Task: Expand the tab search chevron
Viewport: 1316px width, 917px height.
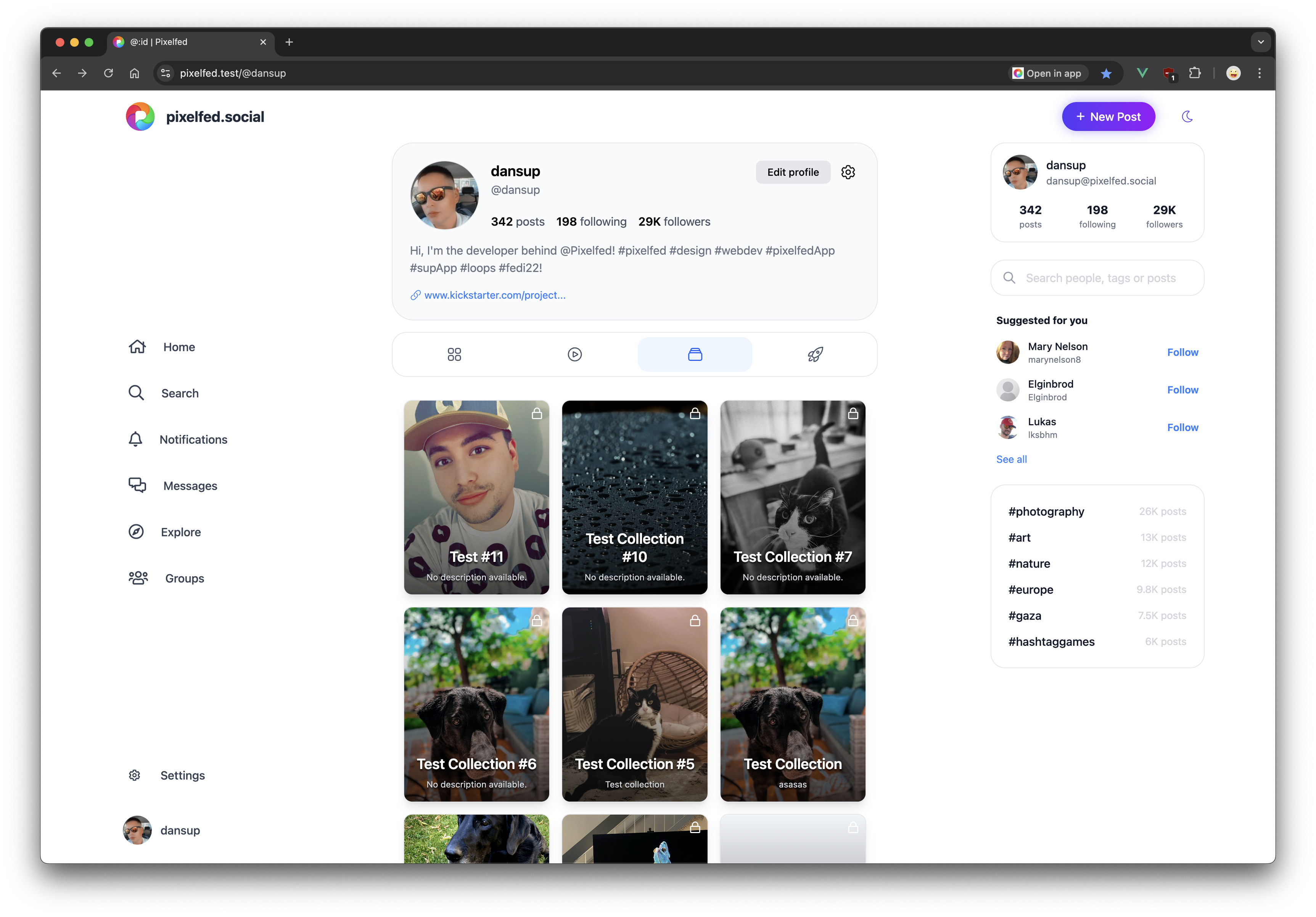Action: [x=1260, y=42]
